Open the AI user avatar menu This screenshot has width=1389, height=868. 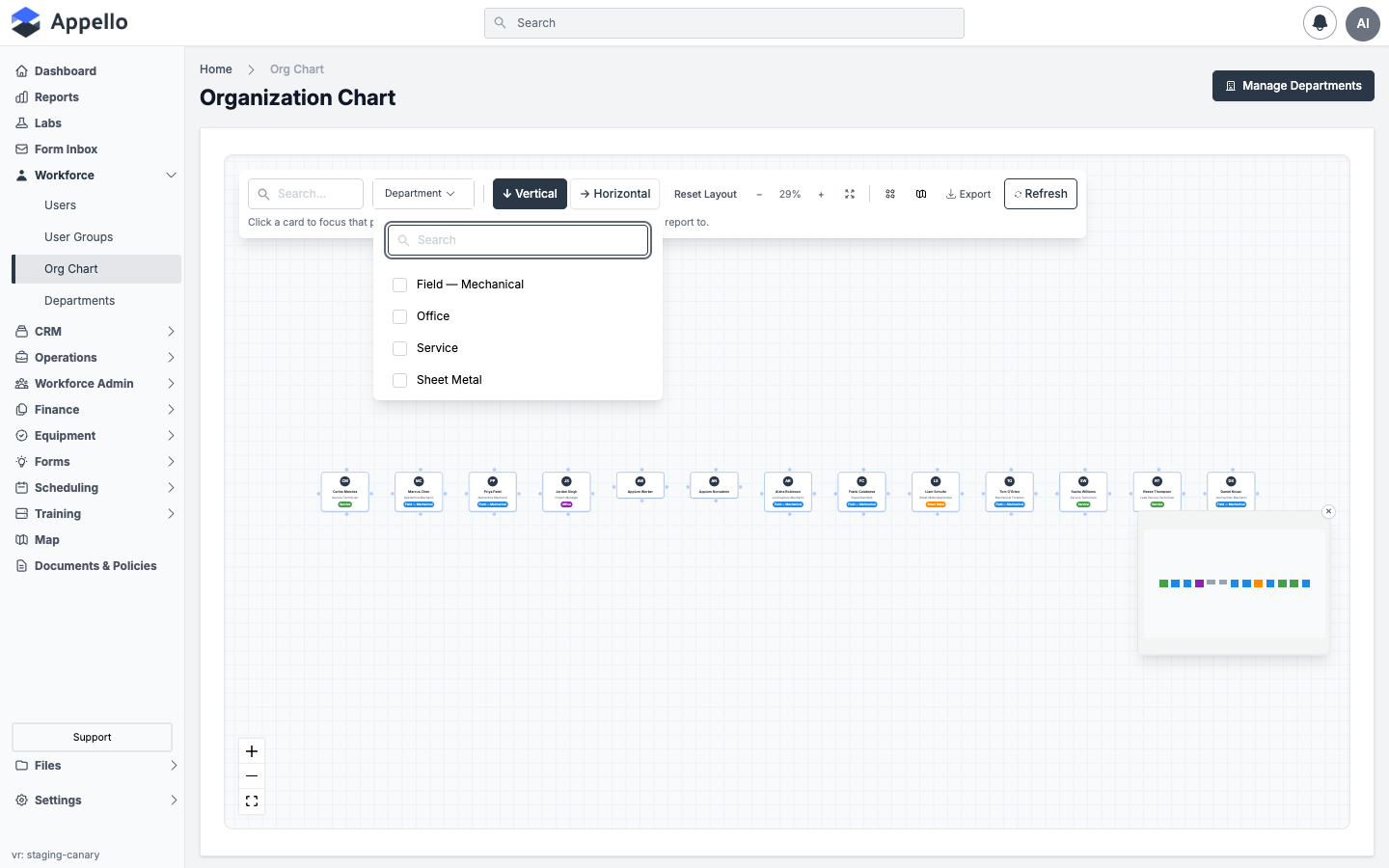pyautogui.click(x=1362, y=23)
